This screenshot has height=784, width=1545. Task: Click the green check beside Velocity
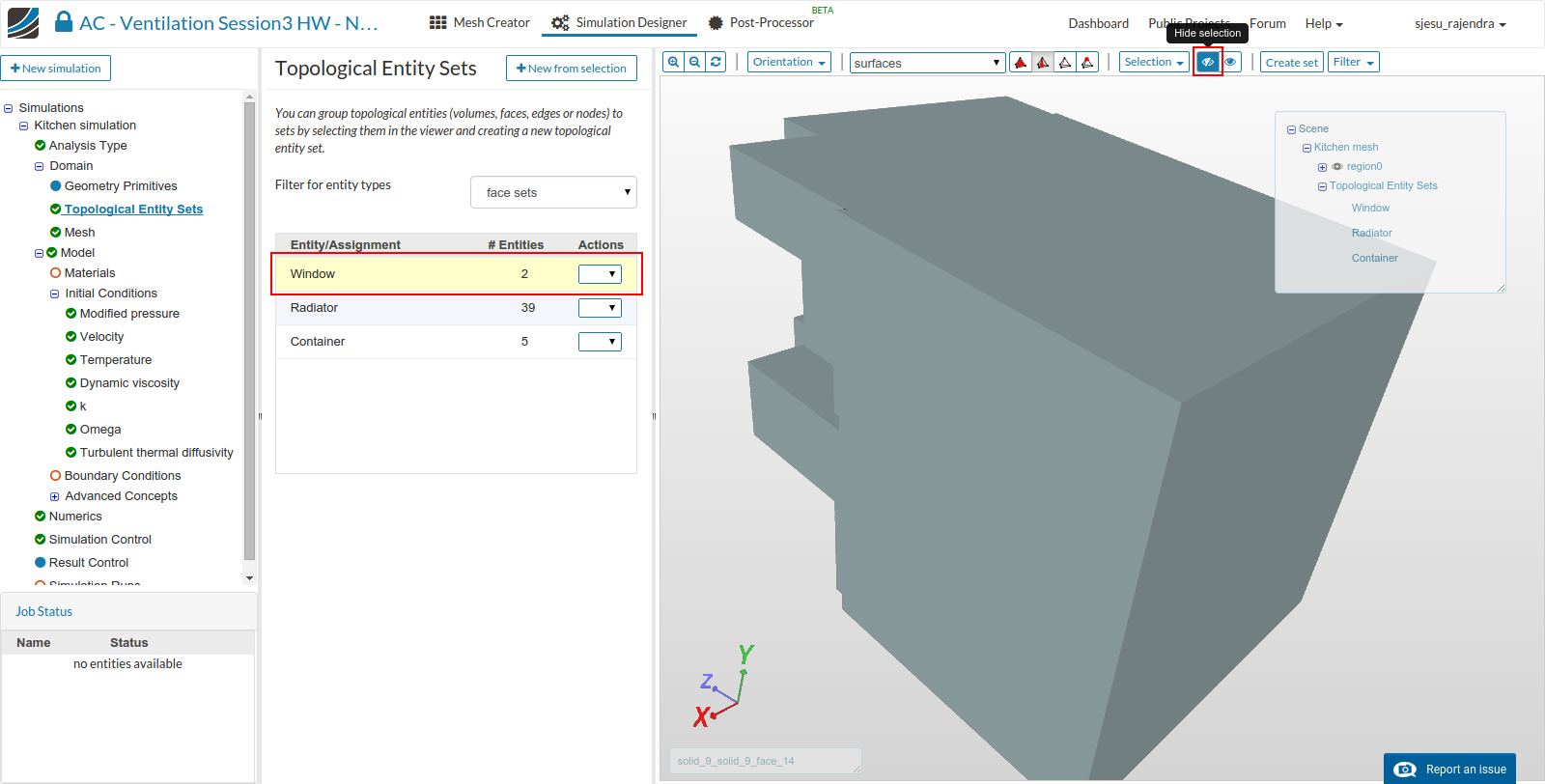[70, 337]
